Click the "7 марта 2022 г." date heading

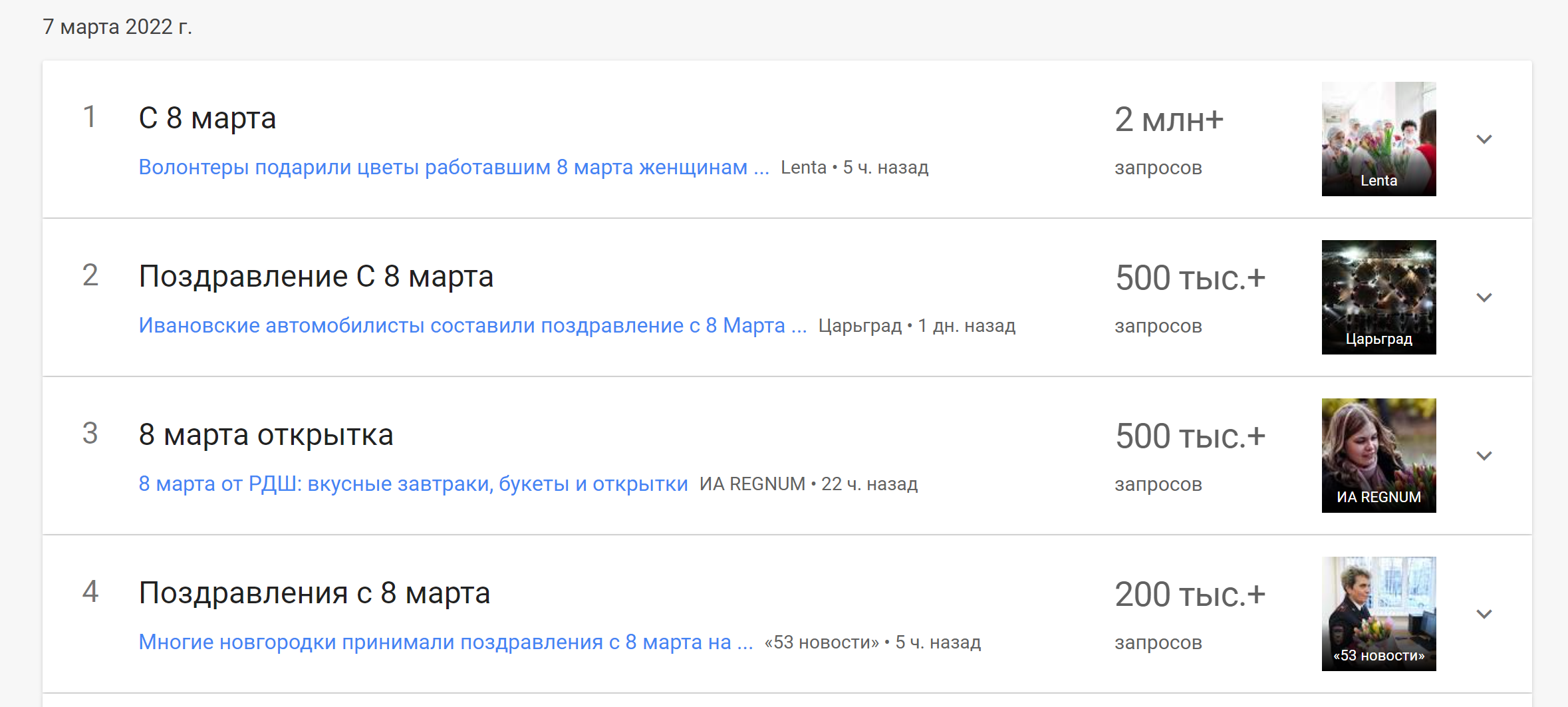pos(117,27)
